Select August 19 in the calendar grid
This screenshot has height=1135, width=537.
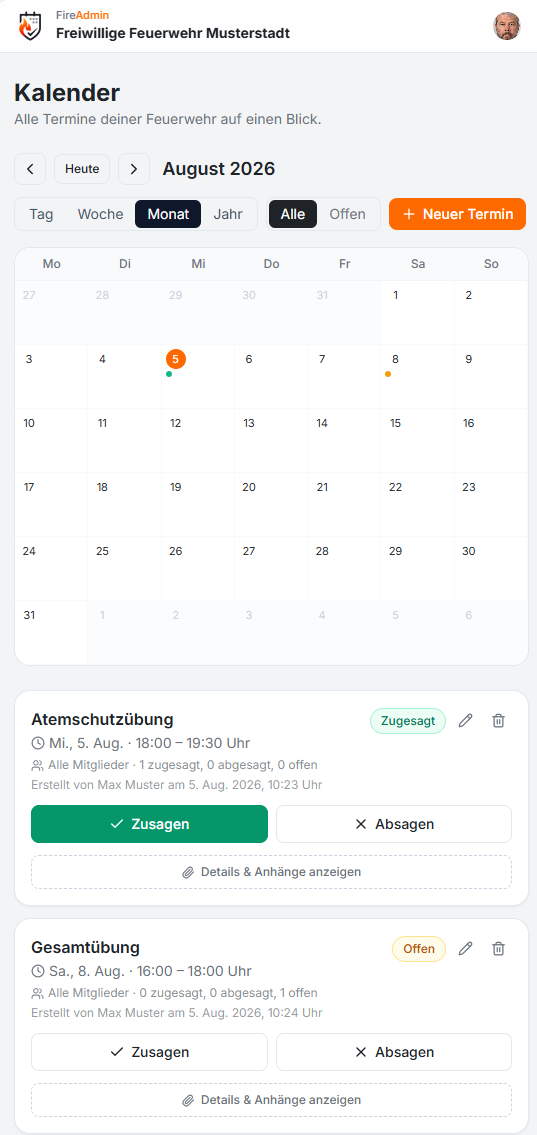[198, 504]
